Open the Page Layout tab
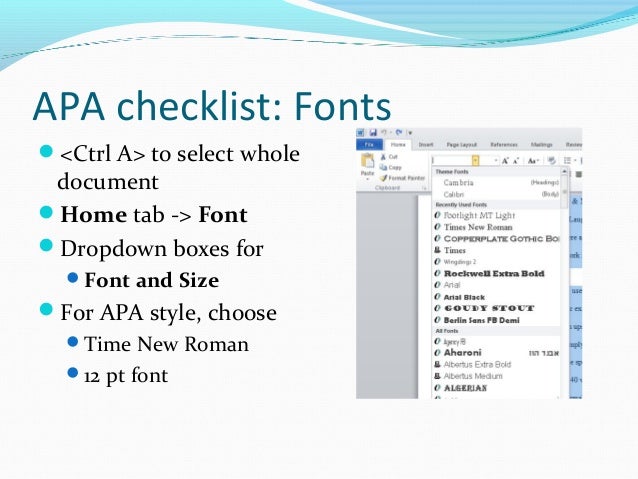The image size is (638, 479). 461,144
